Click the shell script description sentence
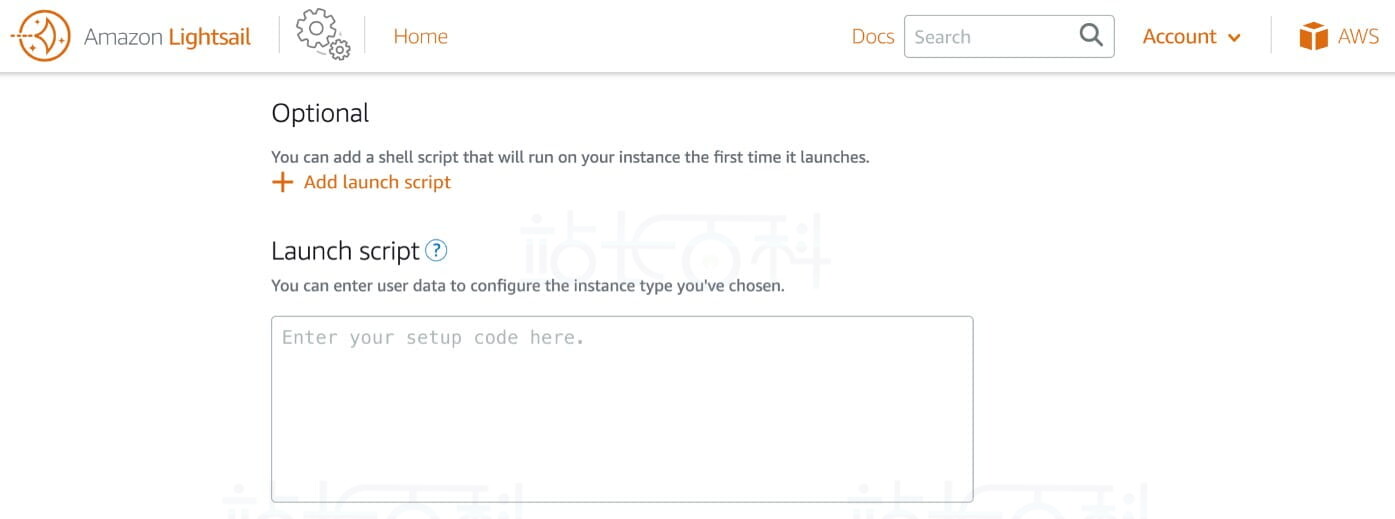1395x519 pixels. (570, 157)
